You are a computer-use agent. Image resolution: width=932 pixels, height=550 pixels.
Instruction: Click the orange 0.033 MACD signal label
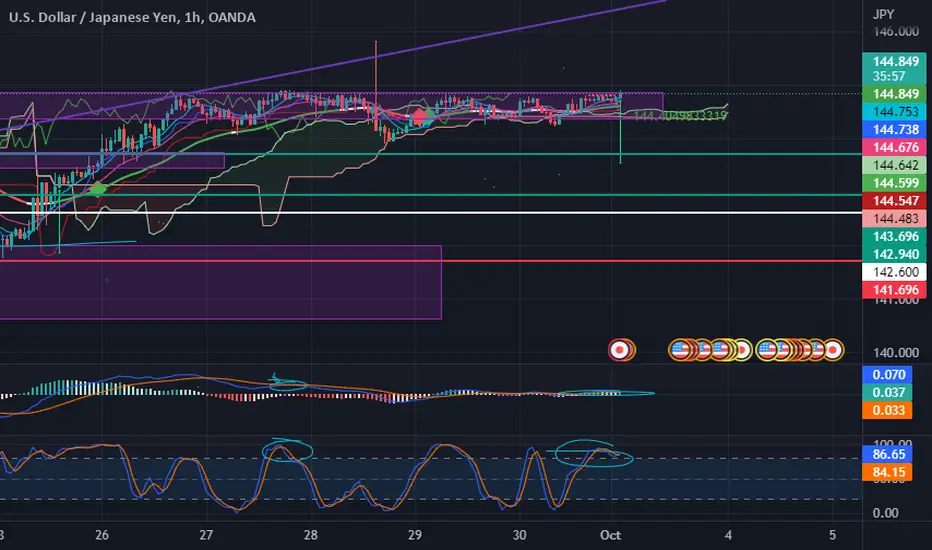(x=887, y=410)
